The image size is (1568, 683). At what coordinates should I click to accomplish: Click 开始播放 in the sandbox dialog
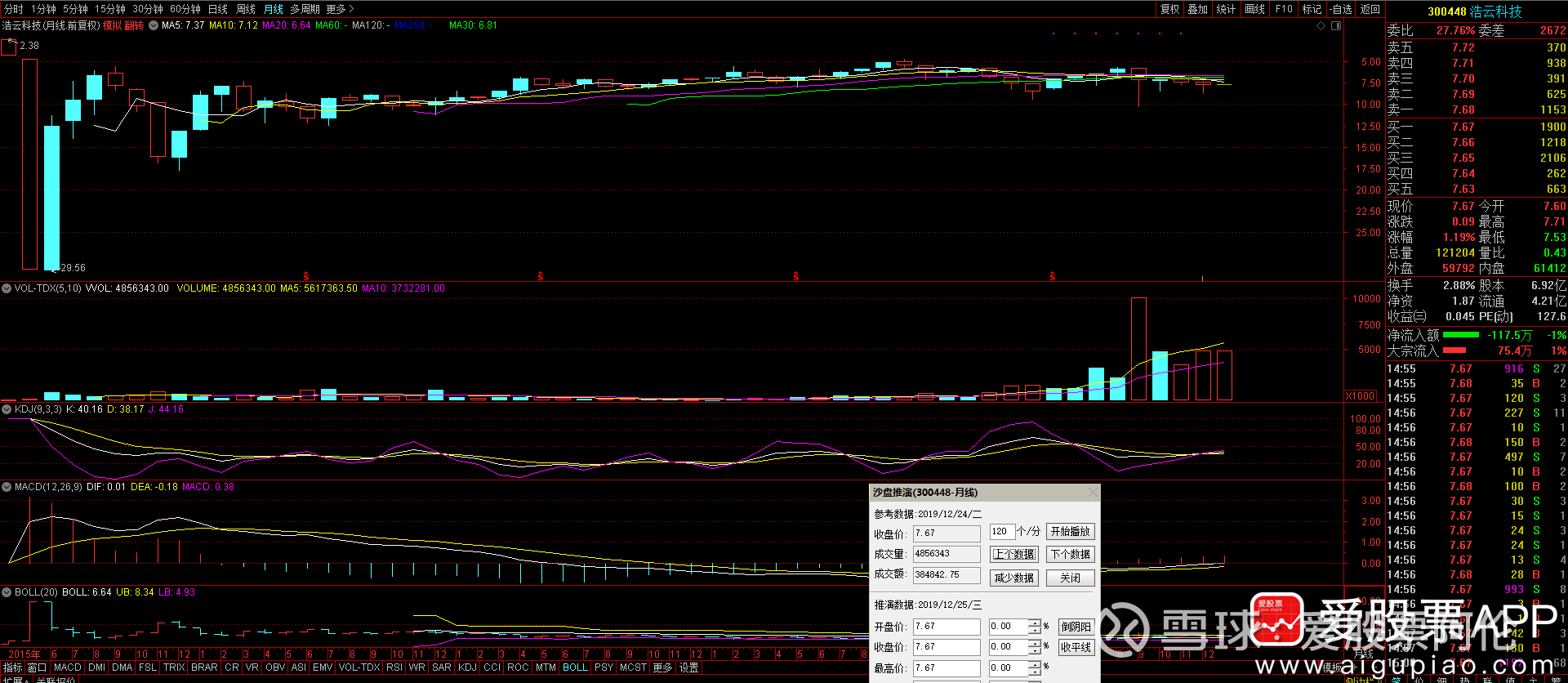(x=1070, y=531)
